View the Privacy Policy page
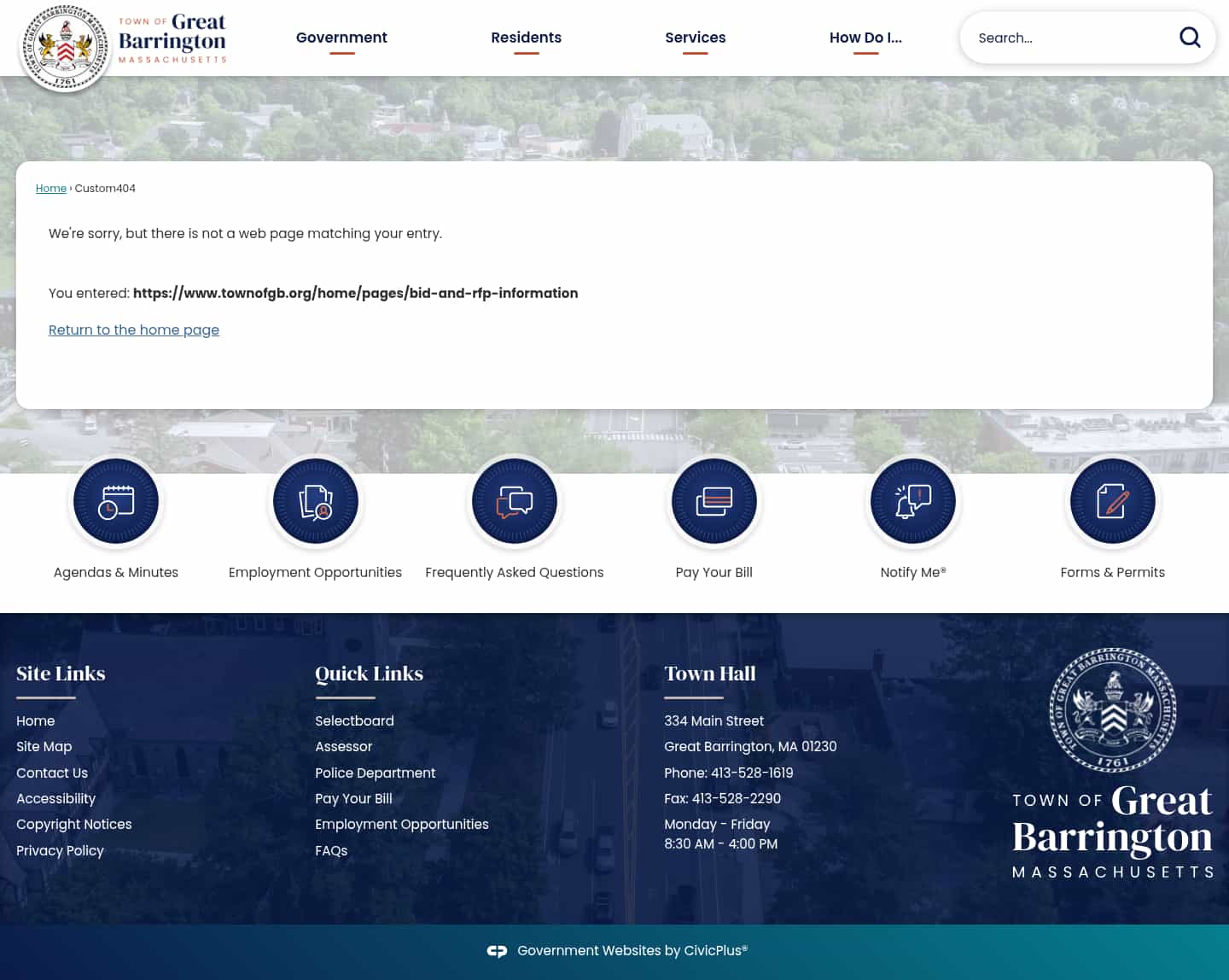1229x980 pixels. pos(60,850)
